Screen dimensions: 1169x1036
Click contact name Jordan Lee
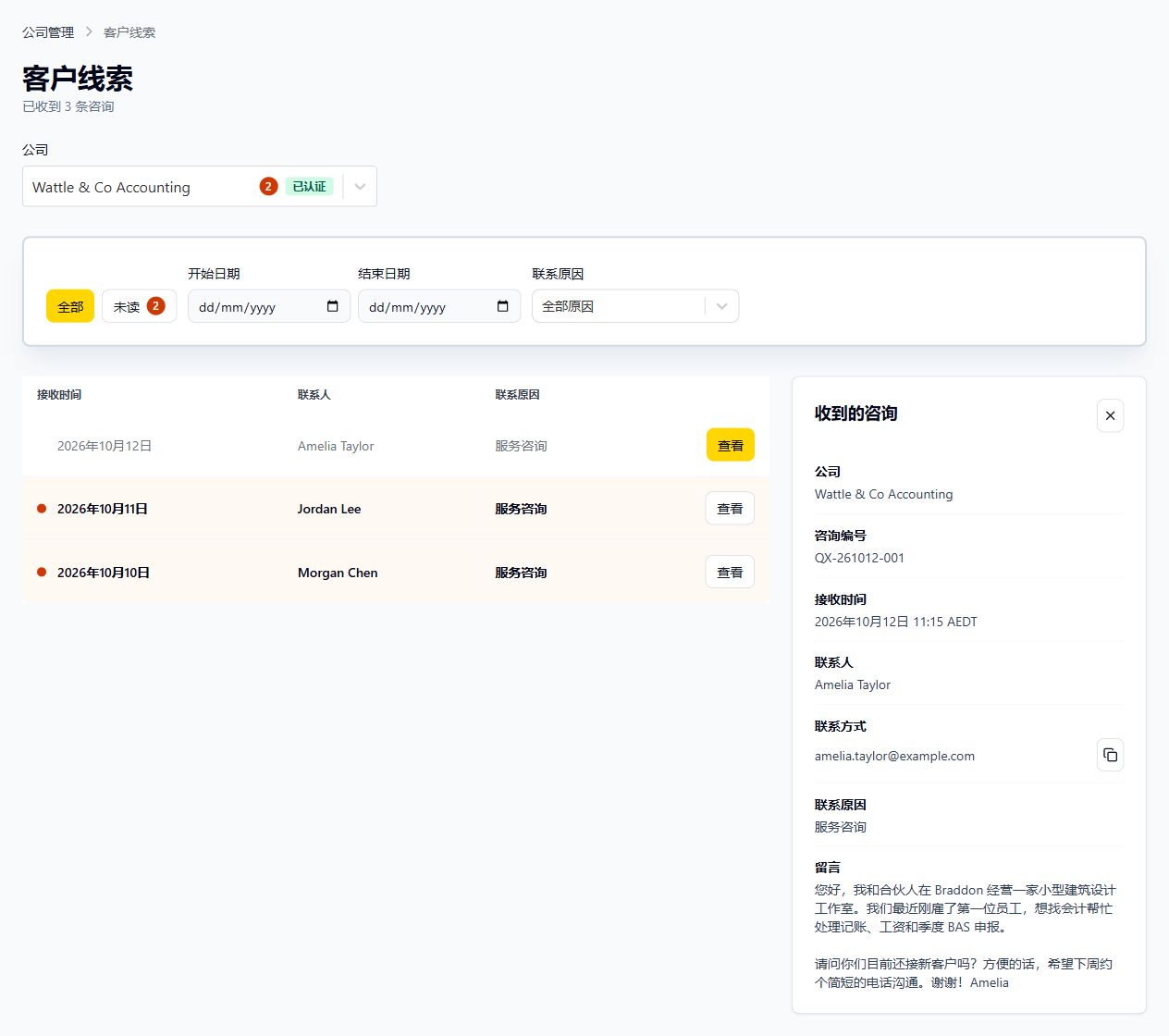click(329, 509)
